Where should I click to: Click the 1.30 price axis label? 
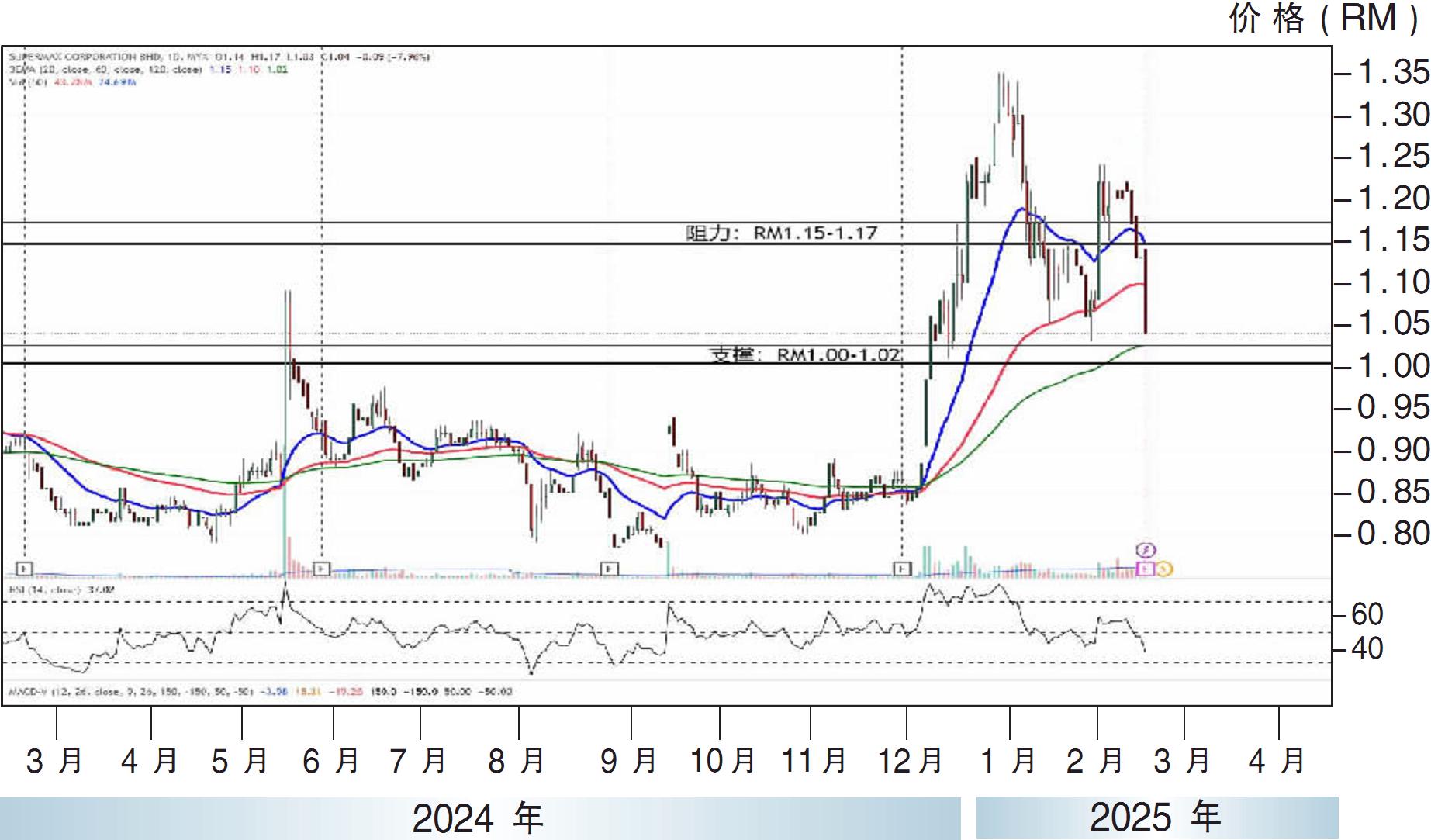pos(1392,115)
